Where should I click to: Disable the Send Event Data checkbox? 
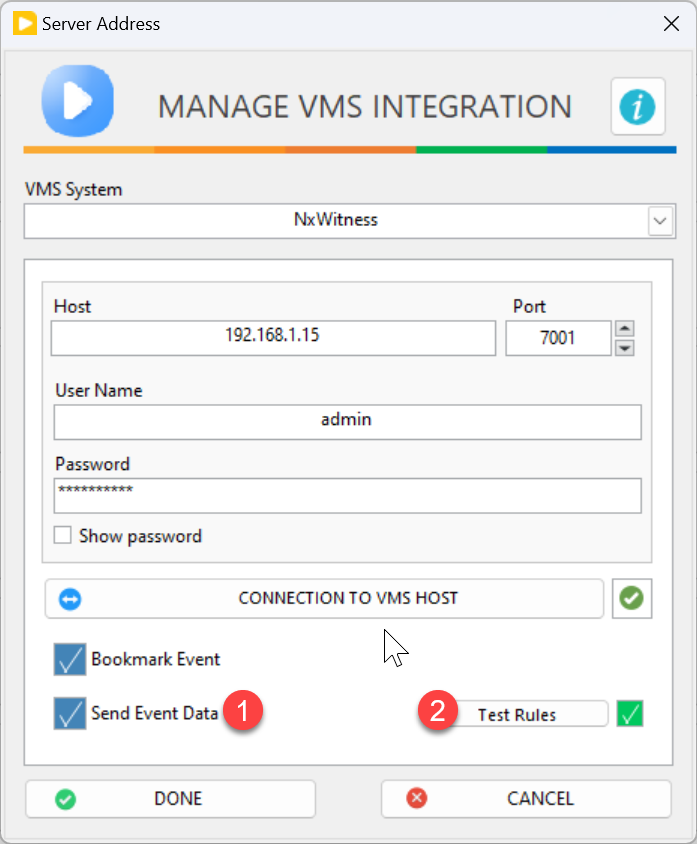(70, 714)
